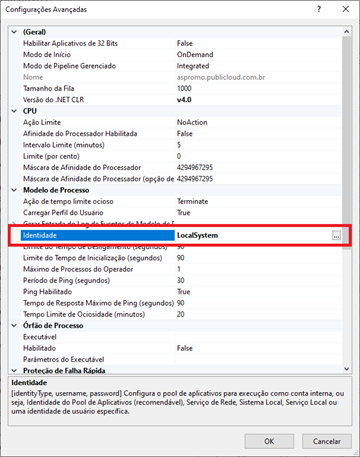Select the Executável property
Viewport: 360px width, 457px height.
click(40, 337)
